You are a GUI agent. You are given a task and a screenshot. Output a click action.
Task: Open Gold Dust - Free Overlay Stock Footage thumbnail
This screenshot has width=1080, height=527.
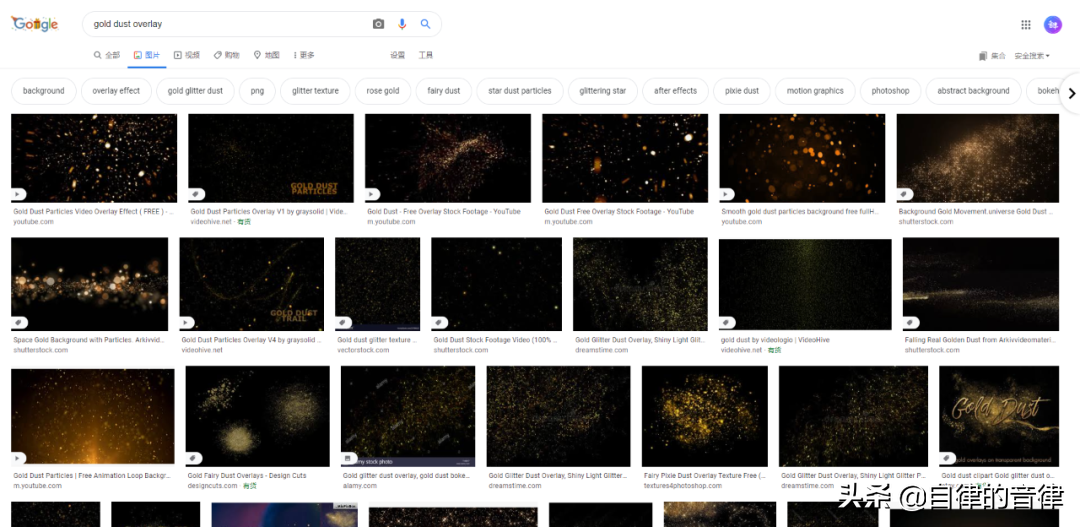click(448, 158)
